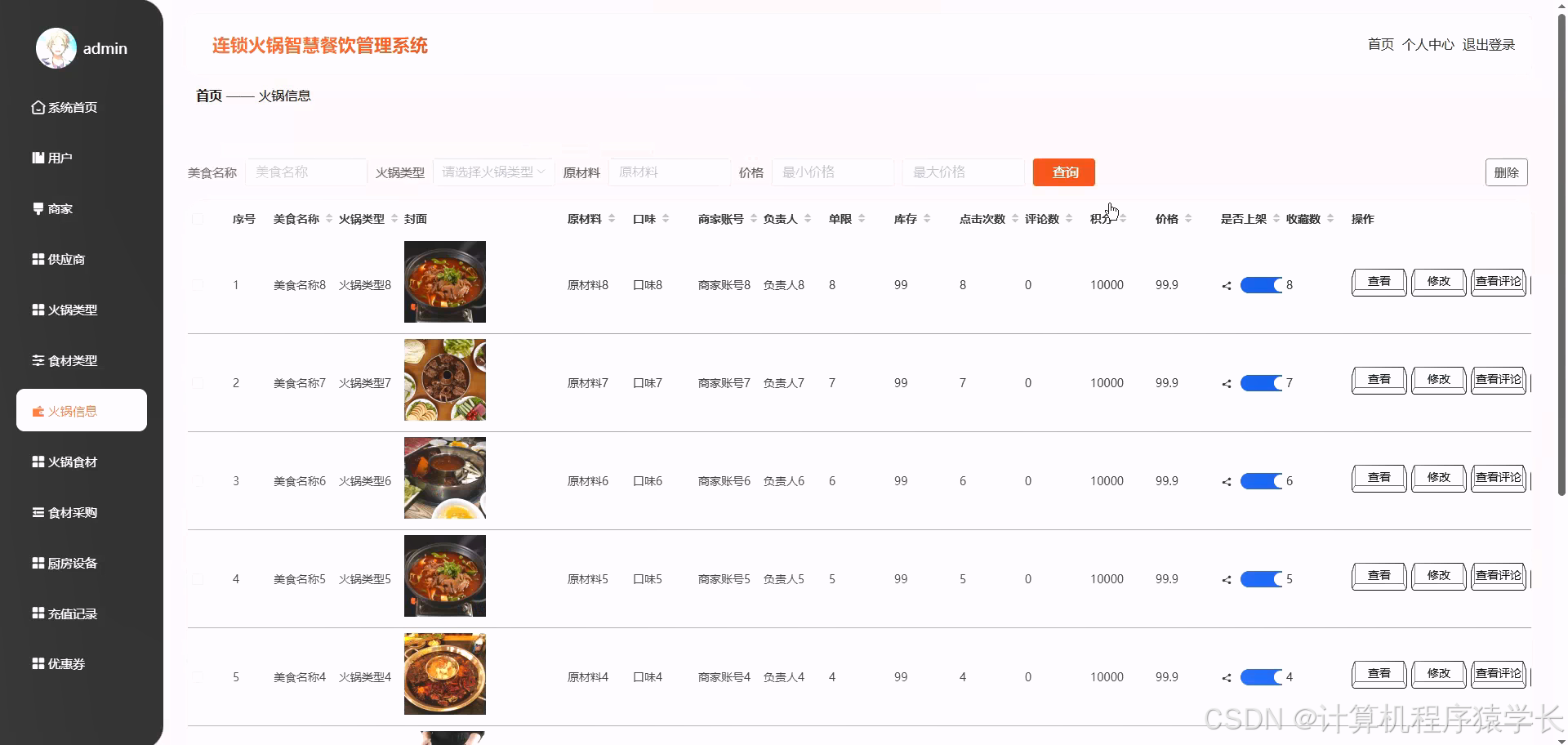Click the hotpot thumbnail for 美食名称8
The height and width of the screenshot is (745, 1568).
444,282
